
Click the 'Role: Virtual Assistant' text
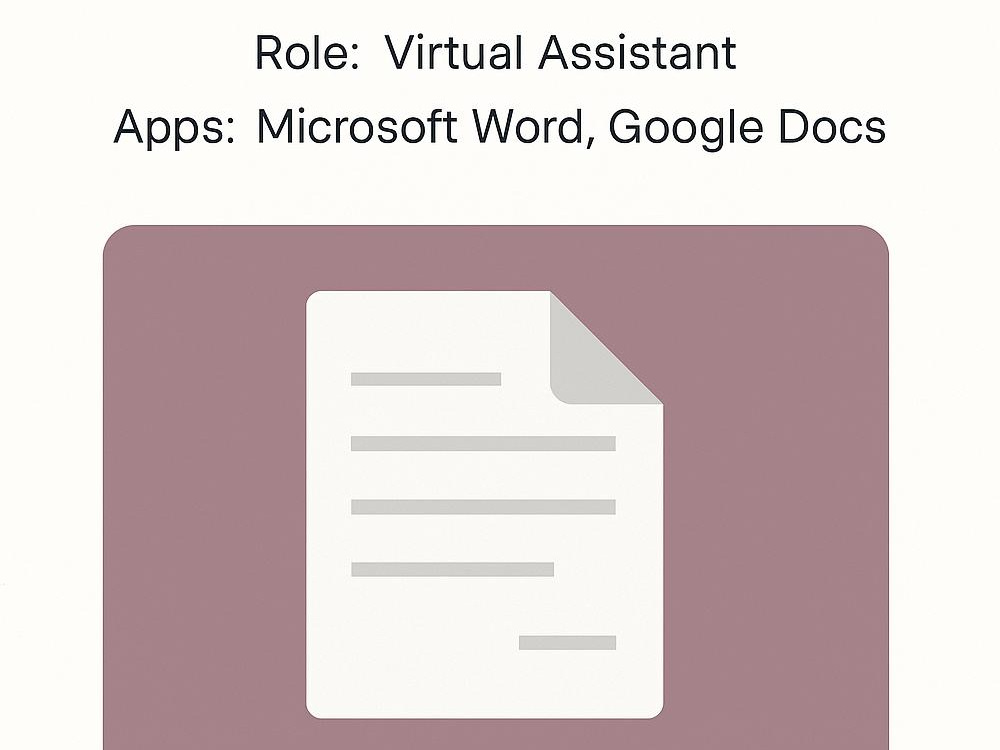496,52
